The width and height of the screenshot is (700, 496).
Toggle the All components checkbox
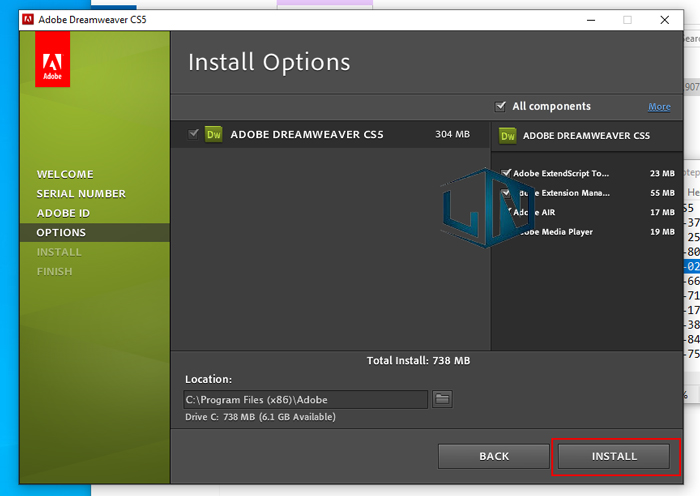coord(500,106)
